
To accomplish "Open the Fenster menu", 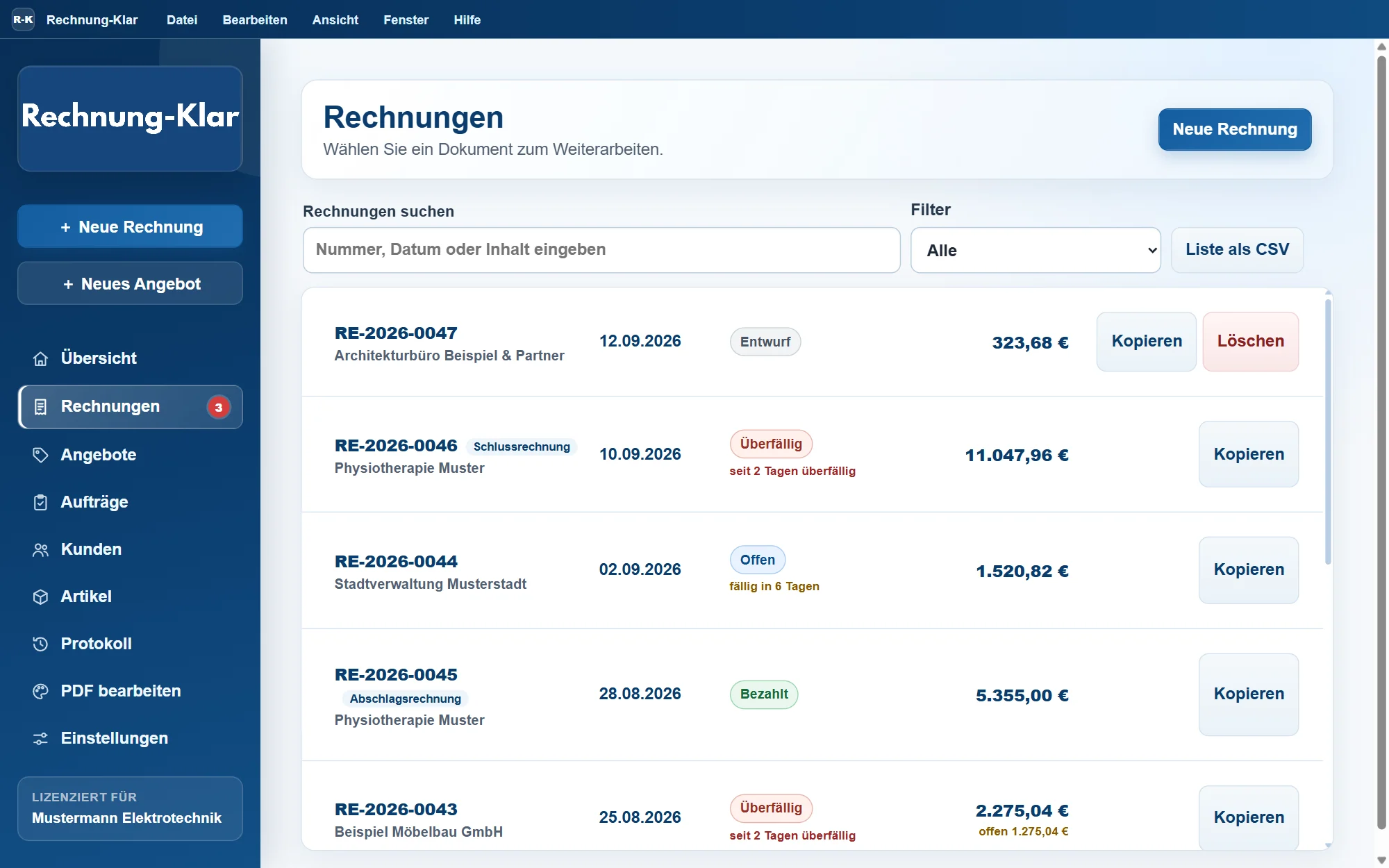I will [x=406, y=20].
